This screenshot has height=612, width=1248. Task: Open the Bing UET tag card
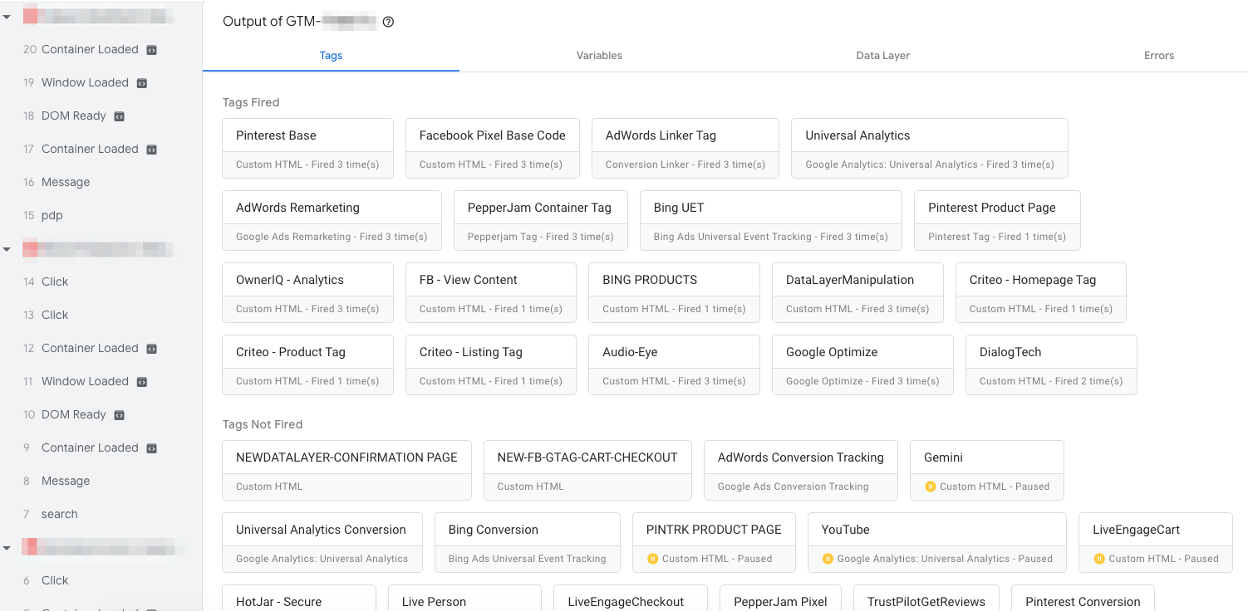pos(771,221)
